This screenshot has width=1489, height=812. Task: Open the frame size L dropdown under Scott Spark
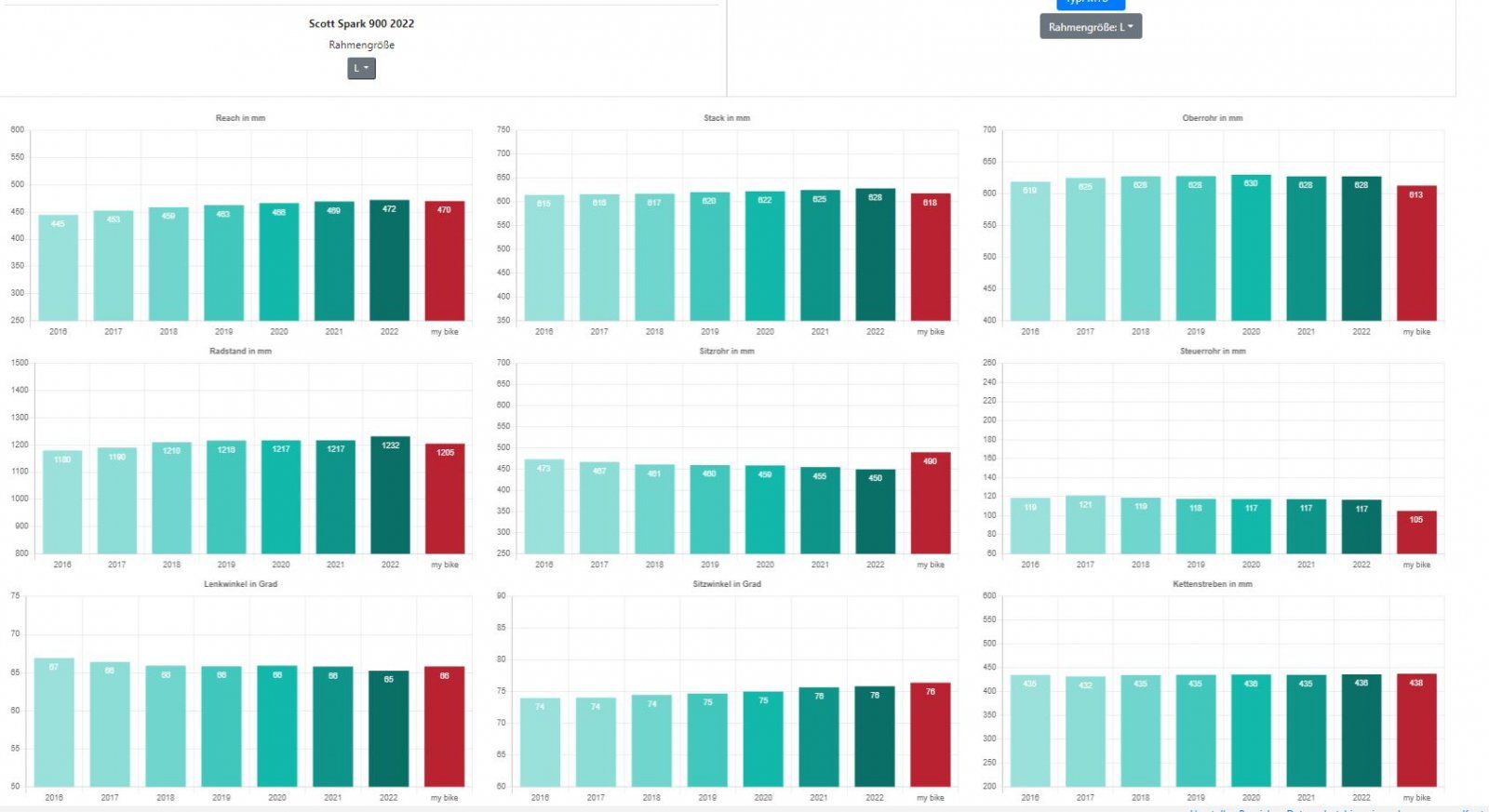361,68
